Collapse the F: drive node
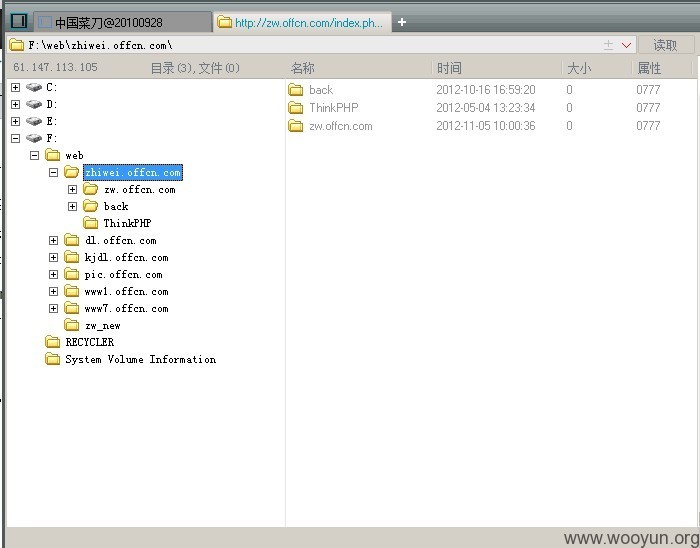Image resolution: width=700 pixels, height=548 pixels. click(16, 138)
